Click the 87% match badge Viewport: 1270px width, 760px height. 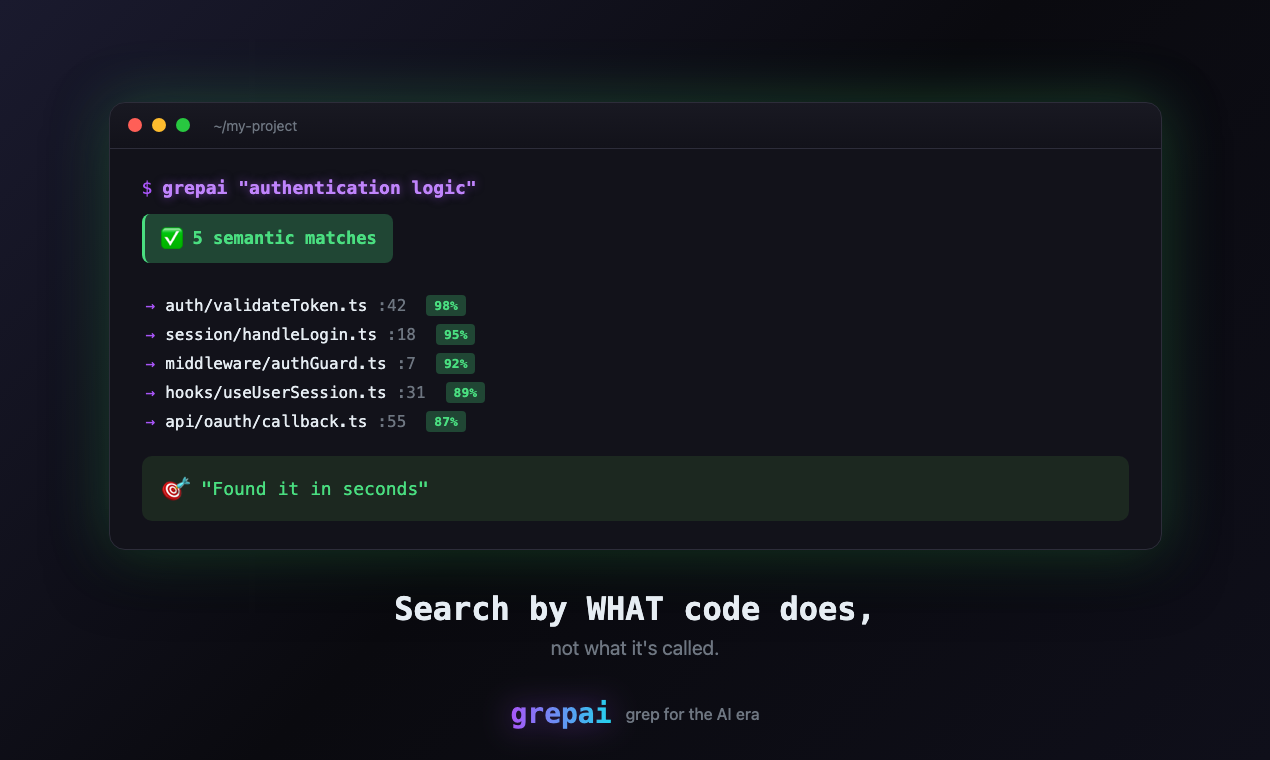point(446,422)
